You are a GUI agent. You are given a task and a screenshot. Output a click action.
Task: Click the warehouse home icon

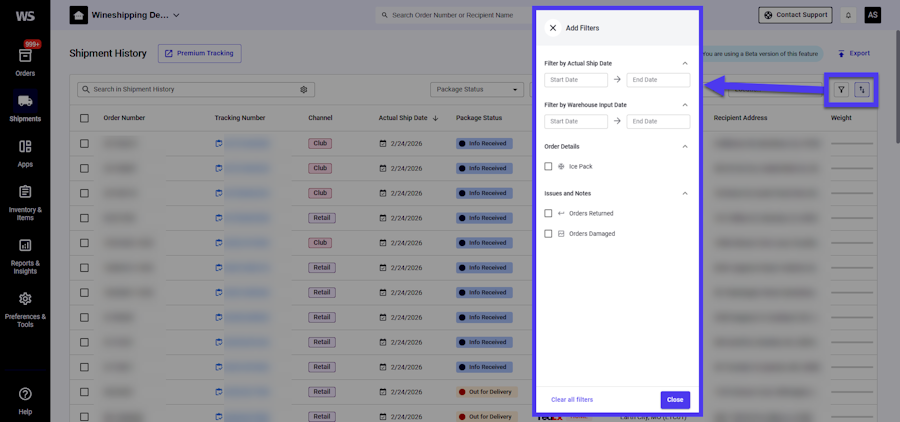point(79,16)
